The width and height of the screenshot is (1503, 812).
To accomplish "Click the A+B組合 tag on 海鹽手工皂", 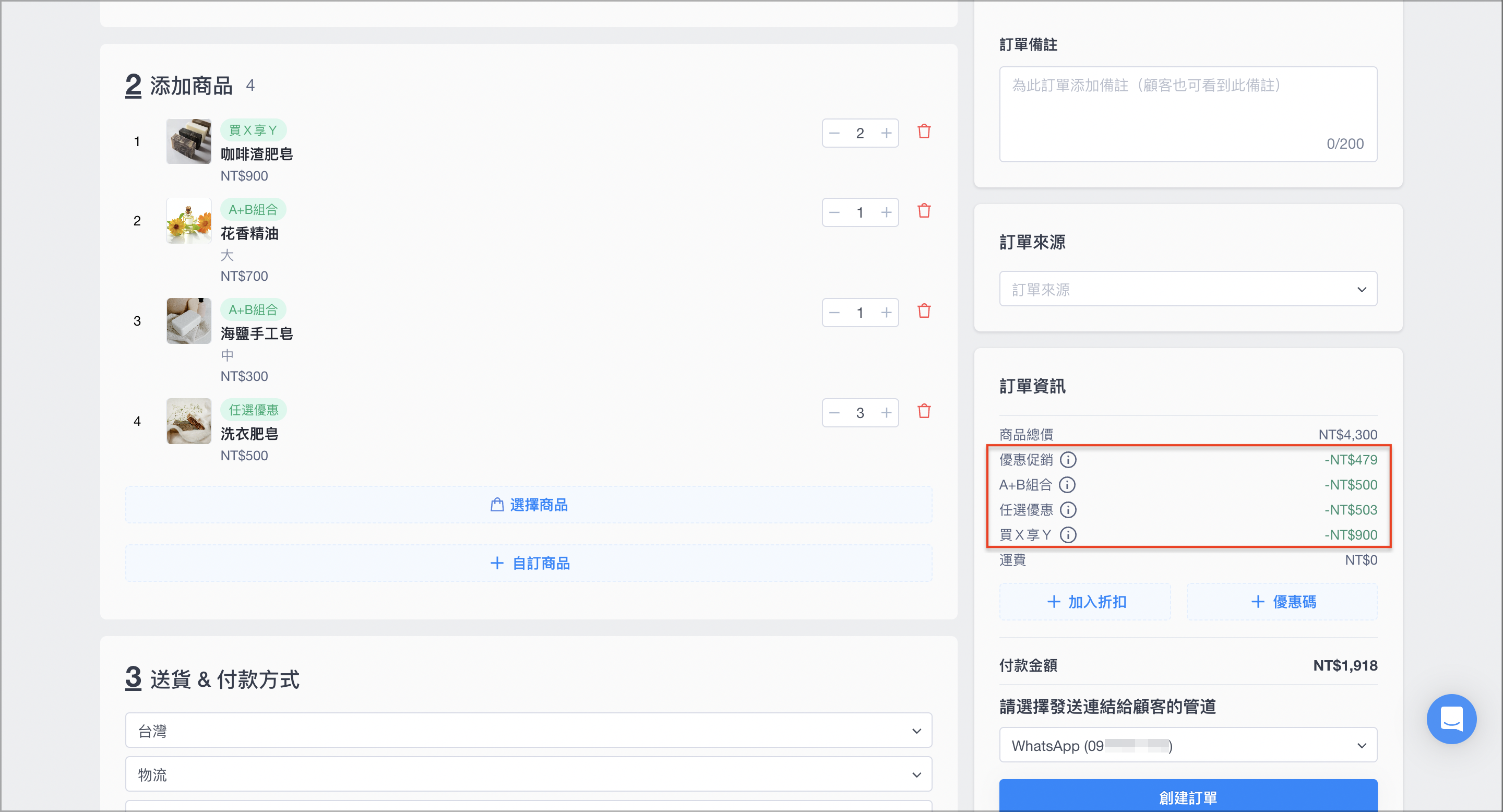I will 253,310.
